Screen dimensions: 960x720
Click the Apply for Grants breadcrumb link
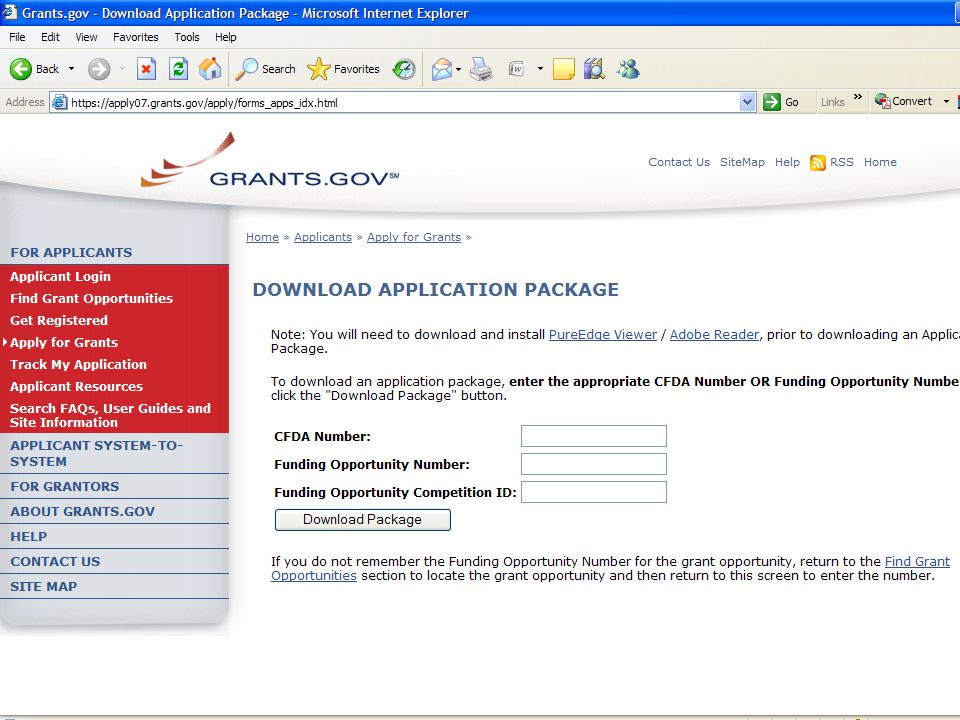[x=414, y=237]
